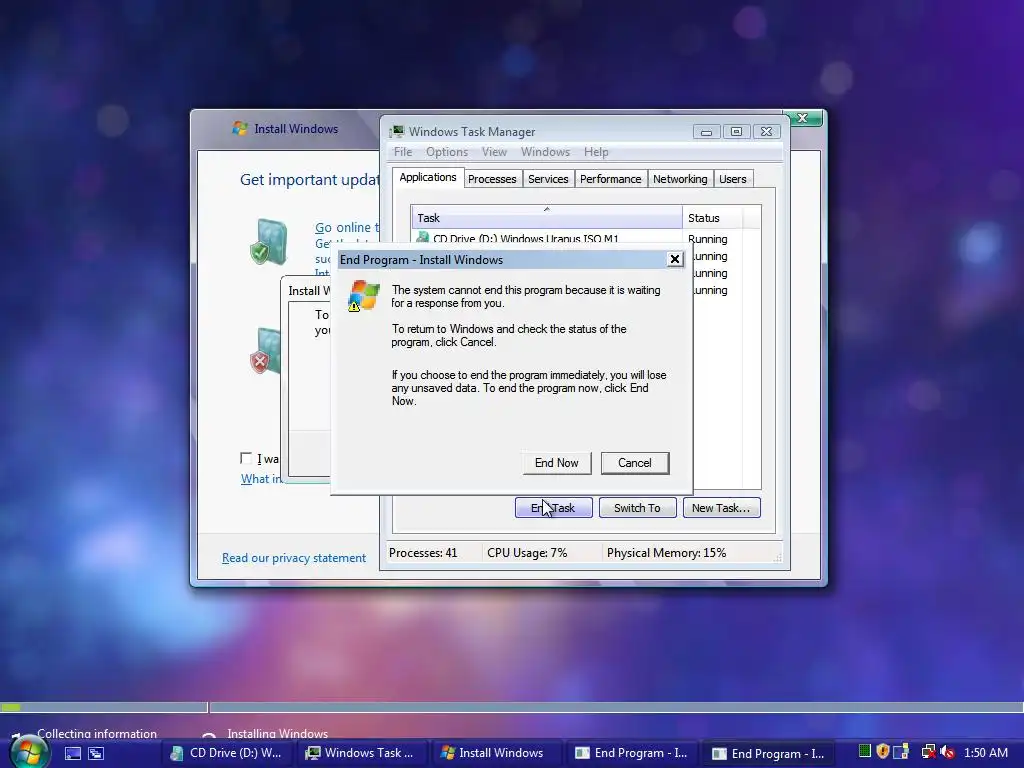
Task: Activate Windows Task Manager taskbar button
Action: 361,753
